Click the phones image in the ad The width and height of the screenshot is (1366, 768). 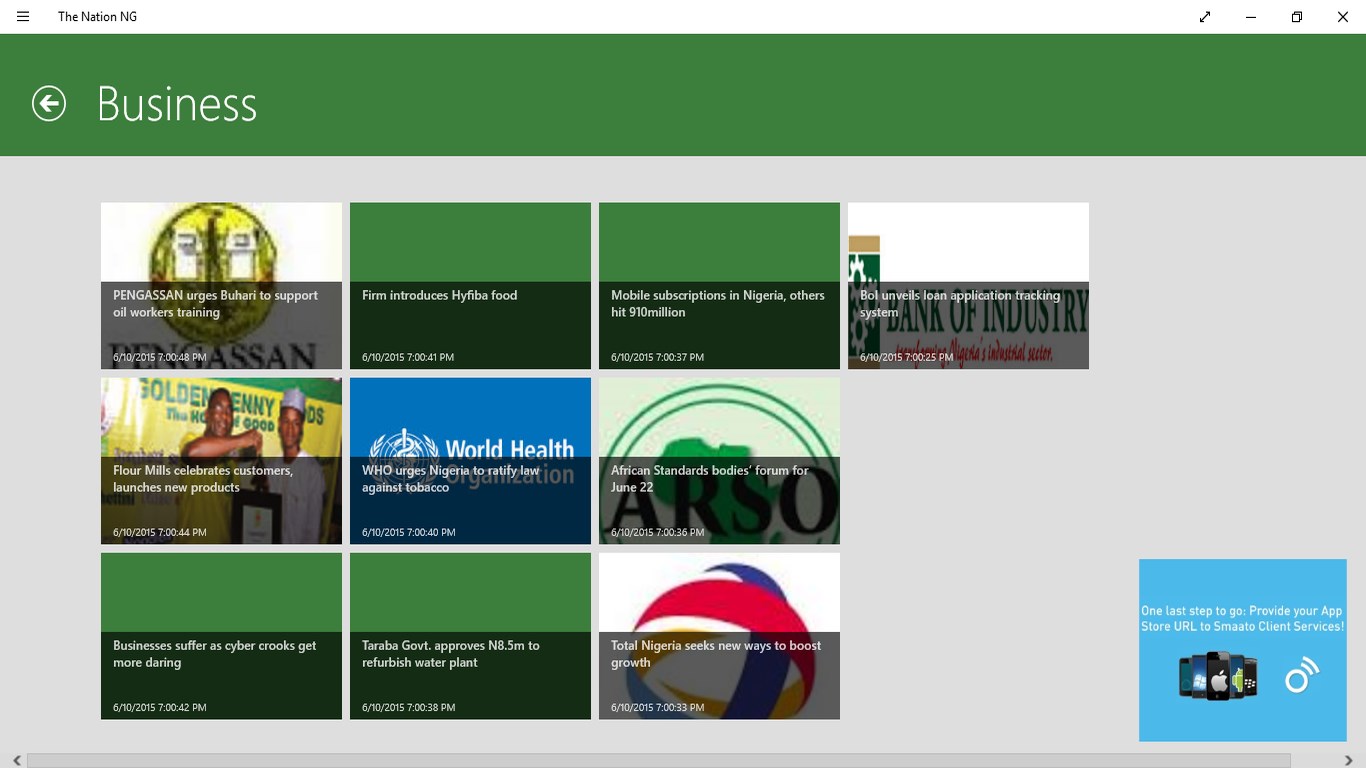[1218, 676]
